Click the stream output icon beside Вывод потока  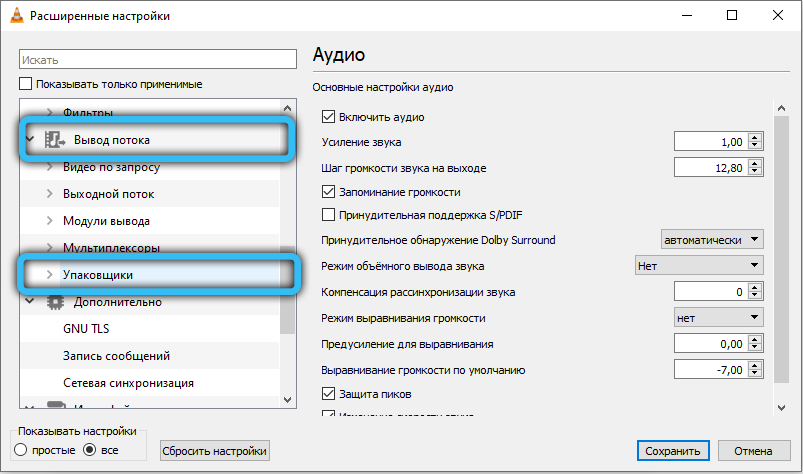point(54,140)
